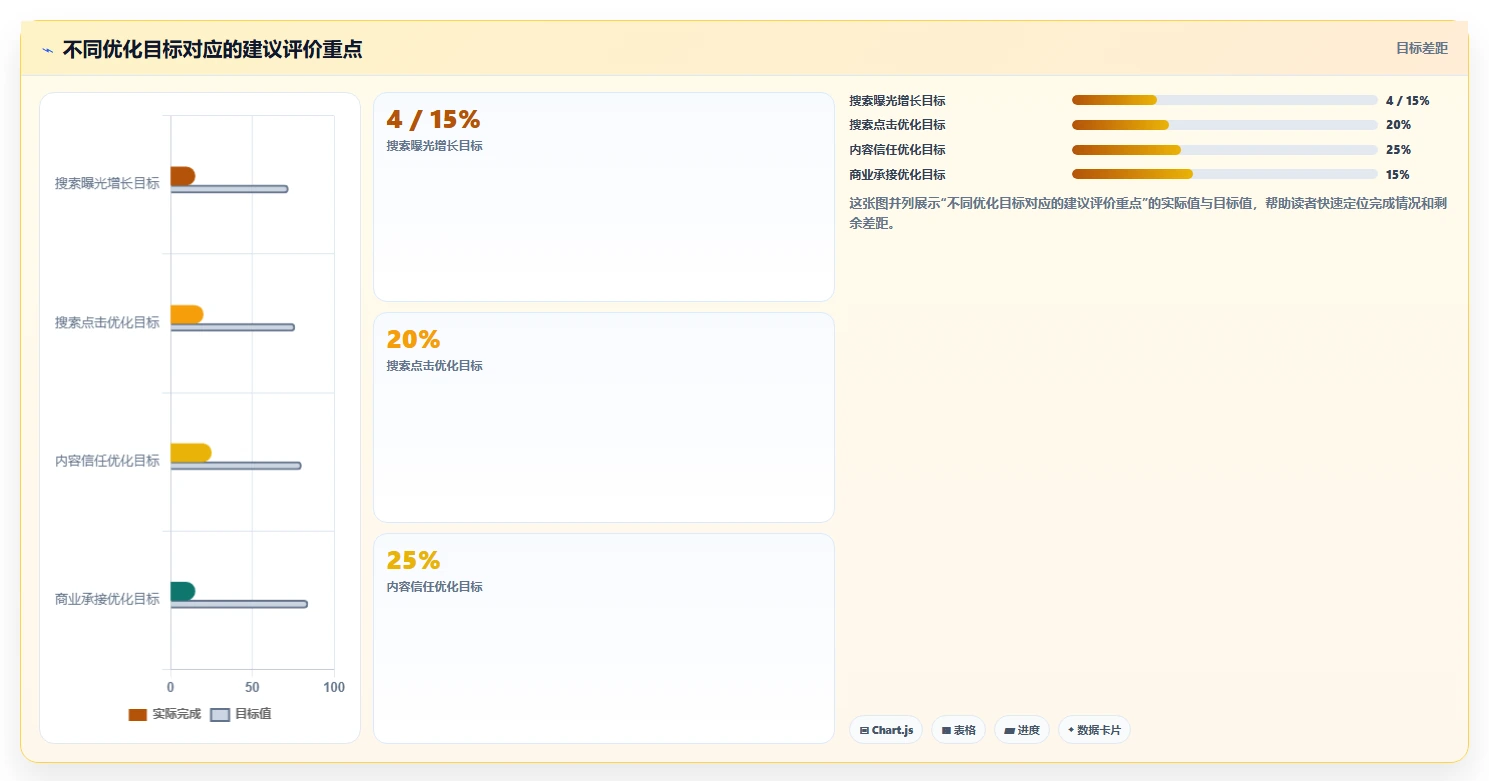Click the 搜索点击优化目标 caption in second data card

tap(434, 366)
